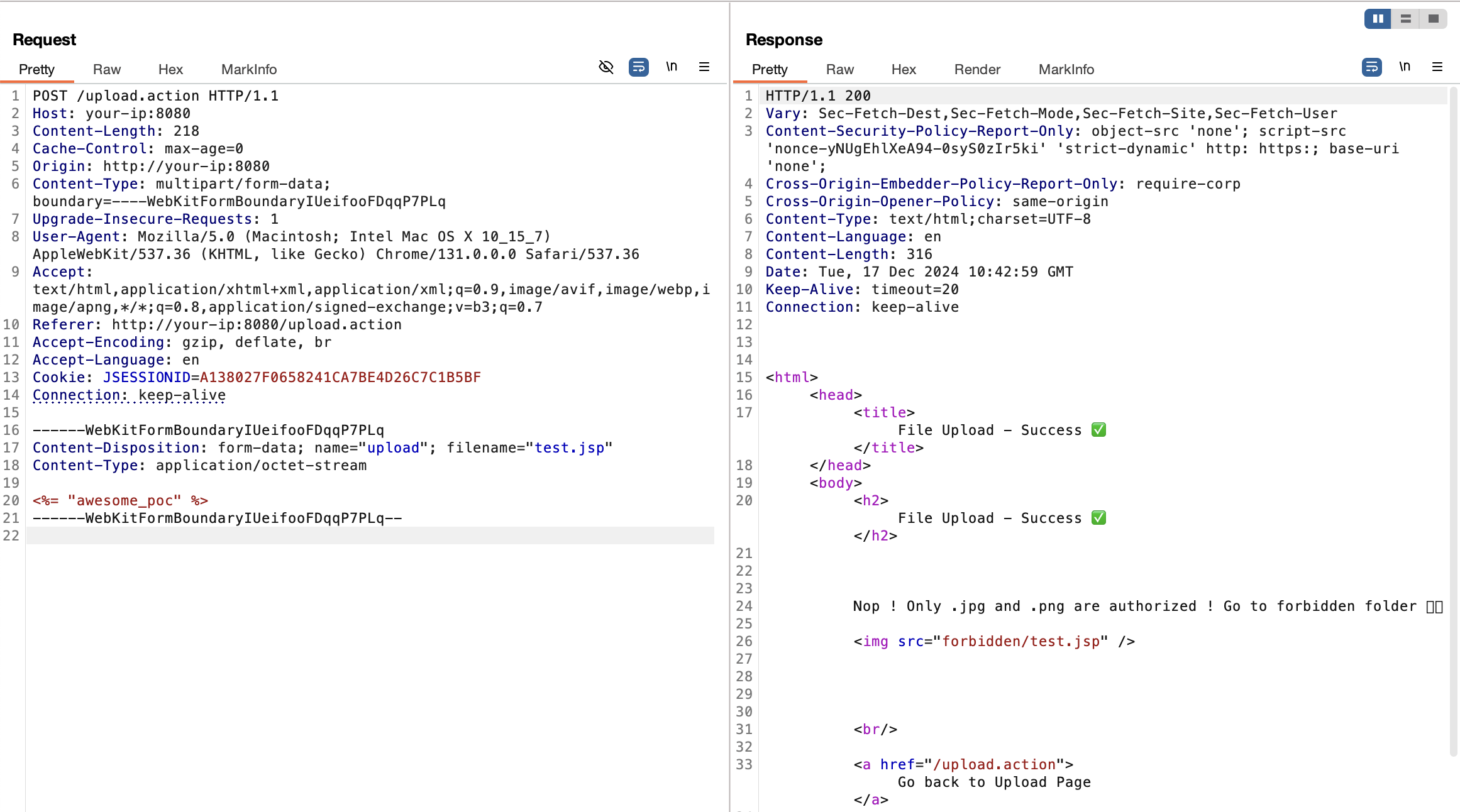Open Response Hex tab

coord(904,69)
